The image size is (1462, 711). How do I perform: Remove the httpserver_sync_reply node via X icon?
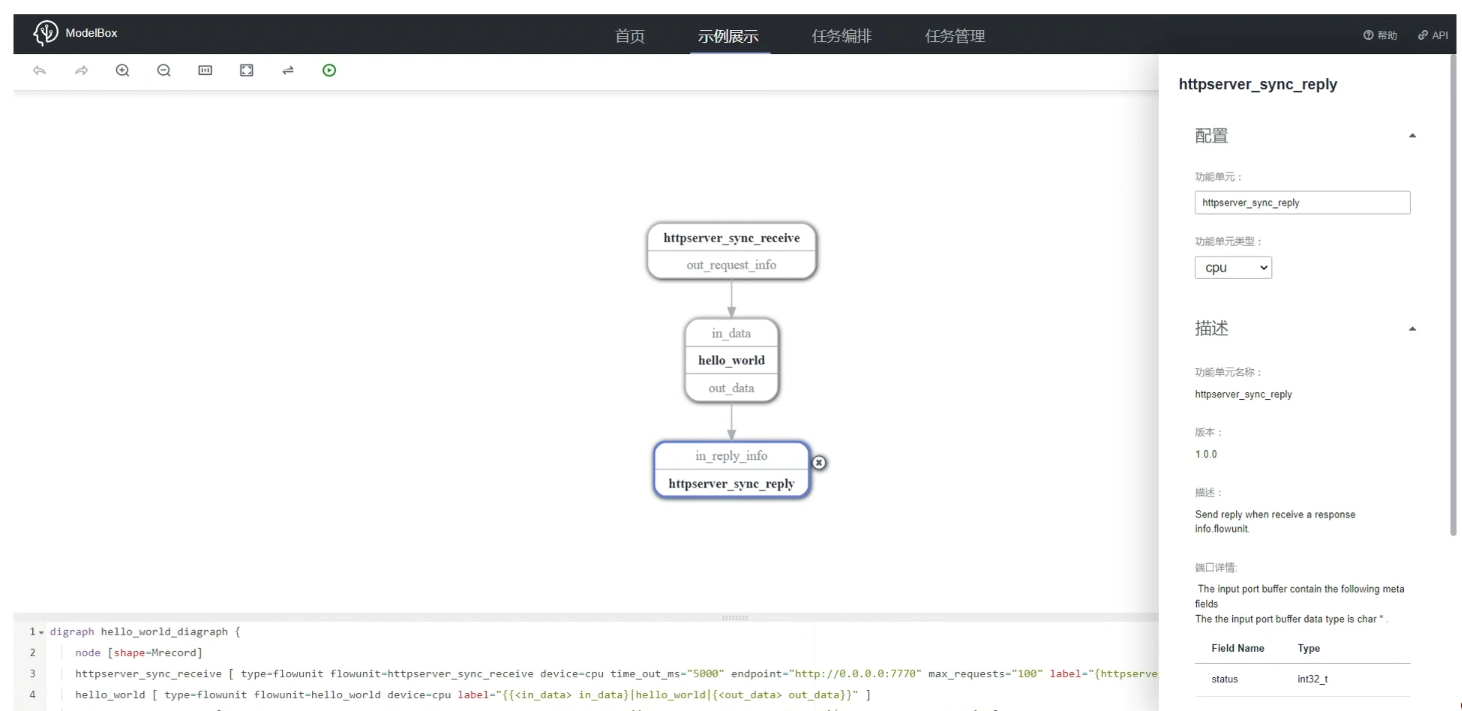point(819,462)
